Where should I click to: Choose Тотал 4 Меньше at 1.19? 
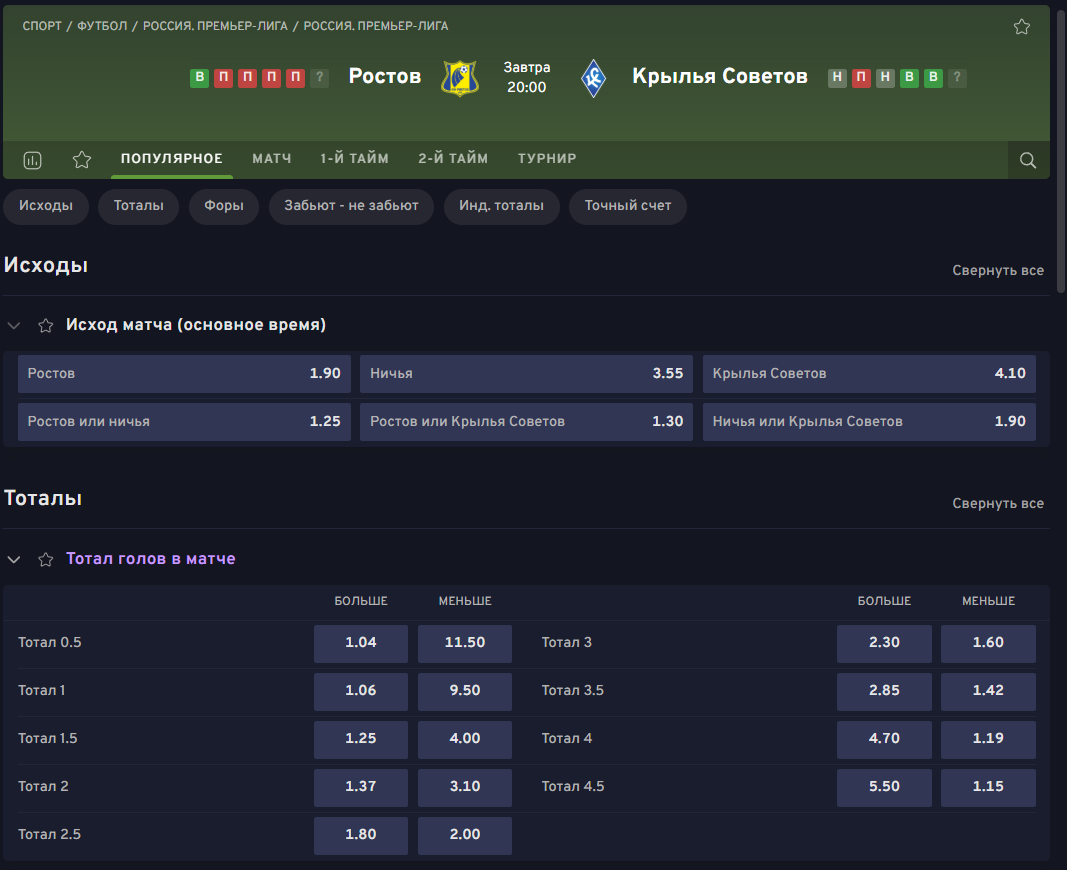(988, 739)
